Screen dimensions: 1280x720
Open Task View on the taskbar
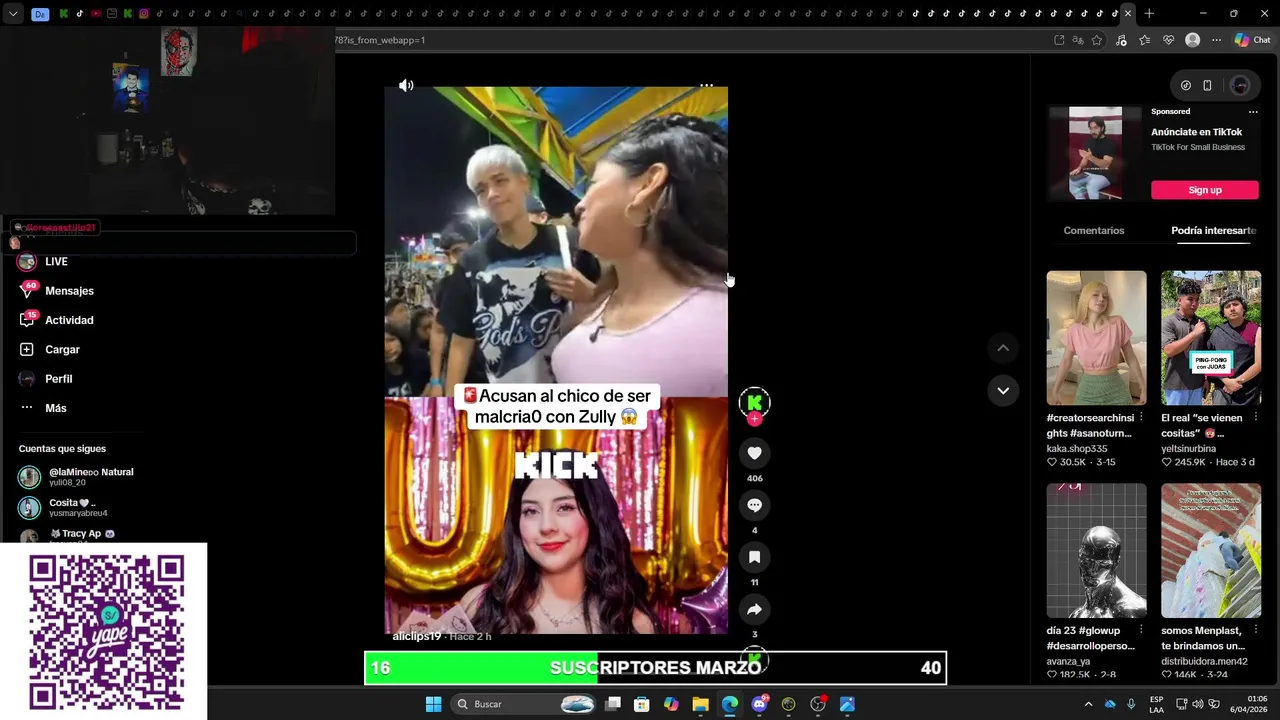[x=613, y=704]
